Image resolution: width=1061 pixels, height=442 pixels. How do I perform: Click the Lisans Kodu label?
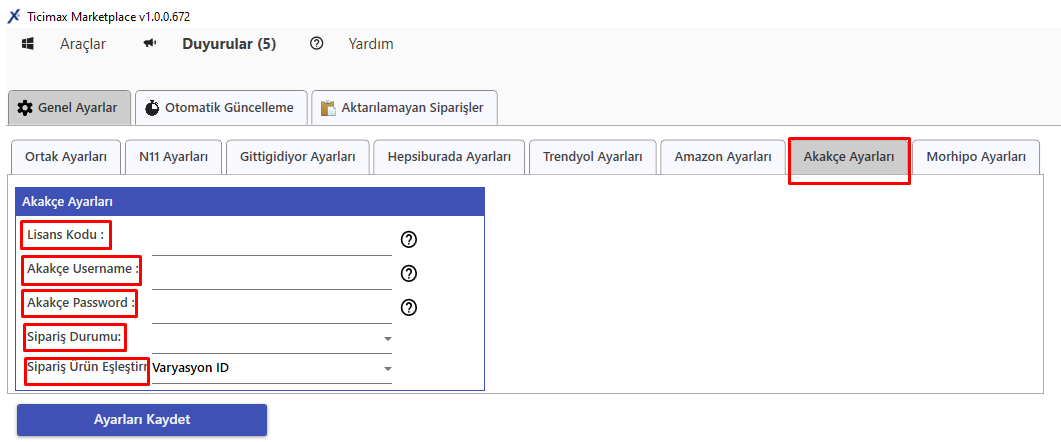point(66,235)
